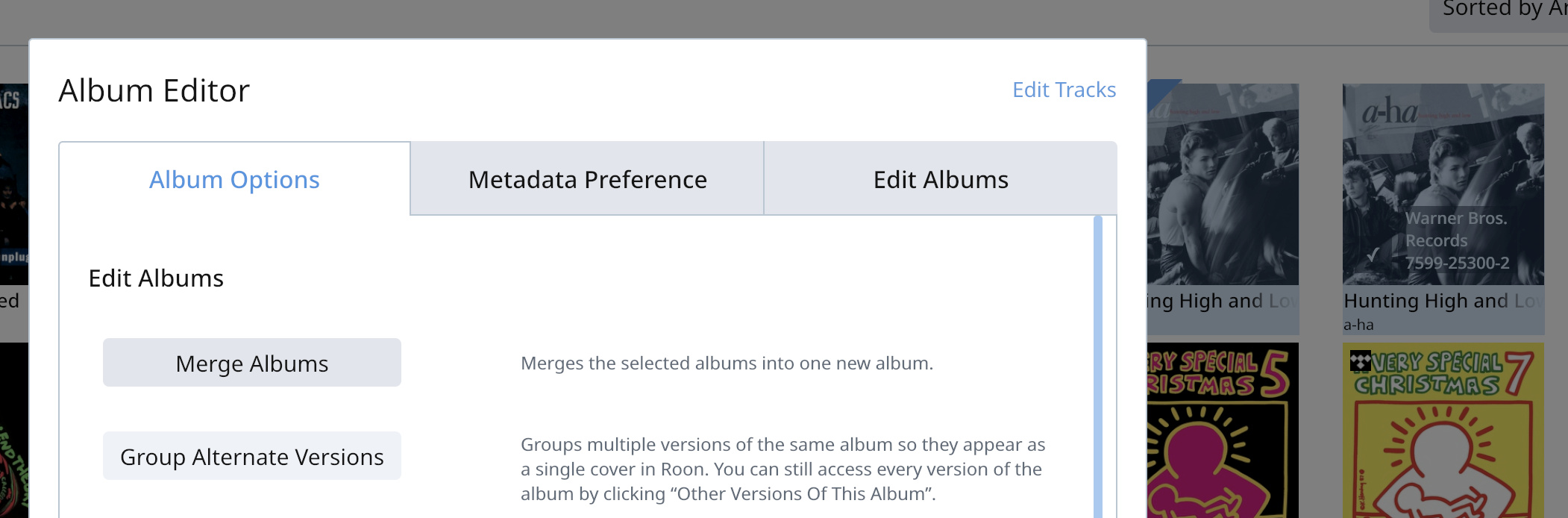Viewport: 1568px width, 518px height.
Task: Select the partially hidden Hunting High and Low cover
Action: (x=1223, y=184)
